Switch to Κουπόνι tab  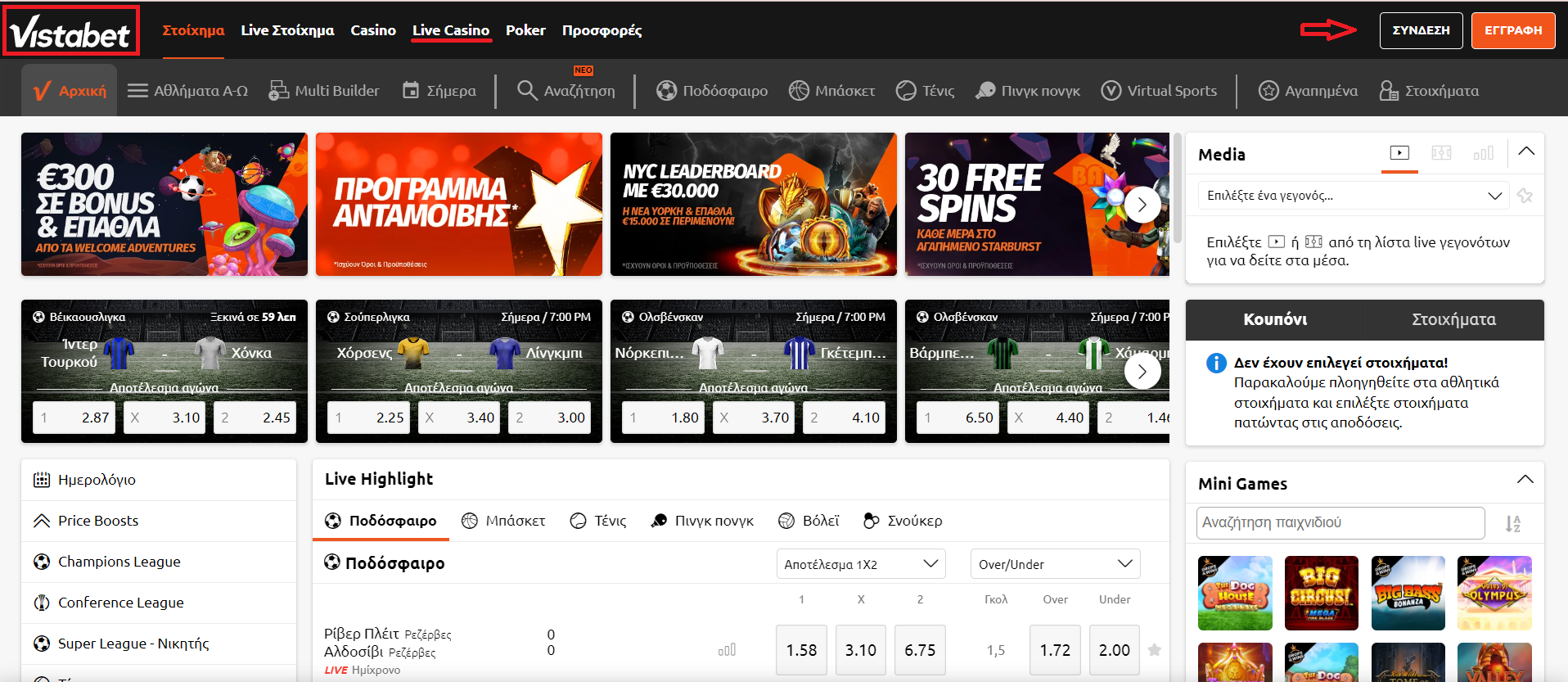point(1275,320)
